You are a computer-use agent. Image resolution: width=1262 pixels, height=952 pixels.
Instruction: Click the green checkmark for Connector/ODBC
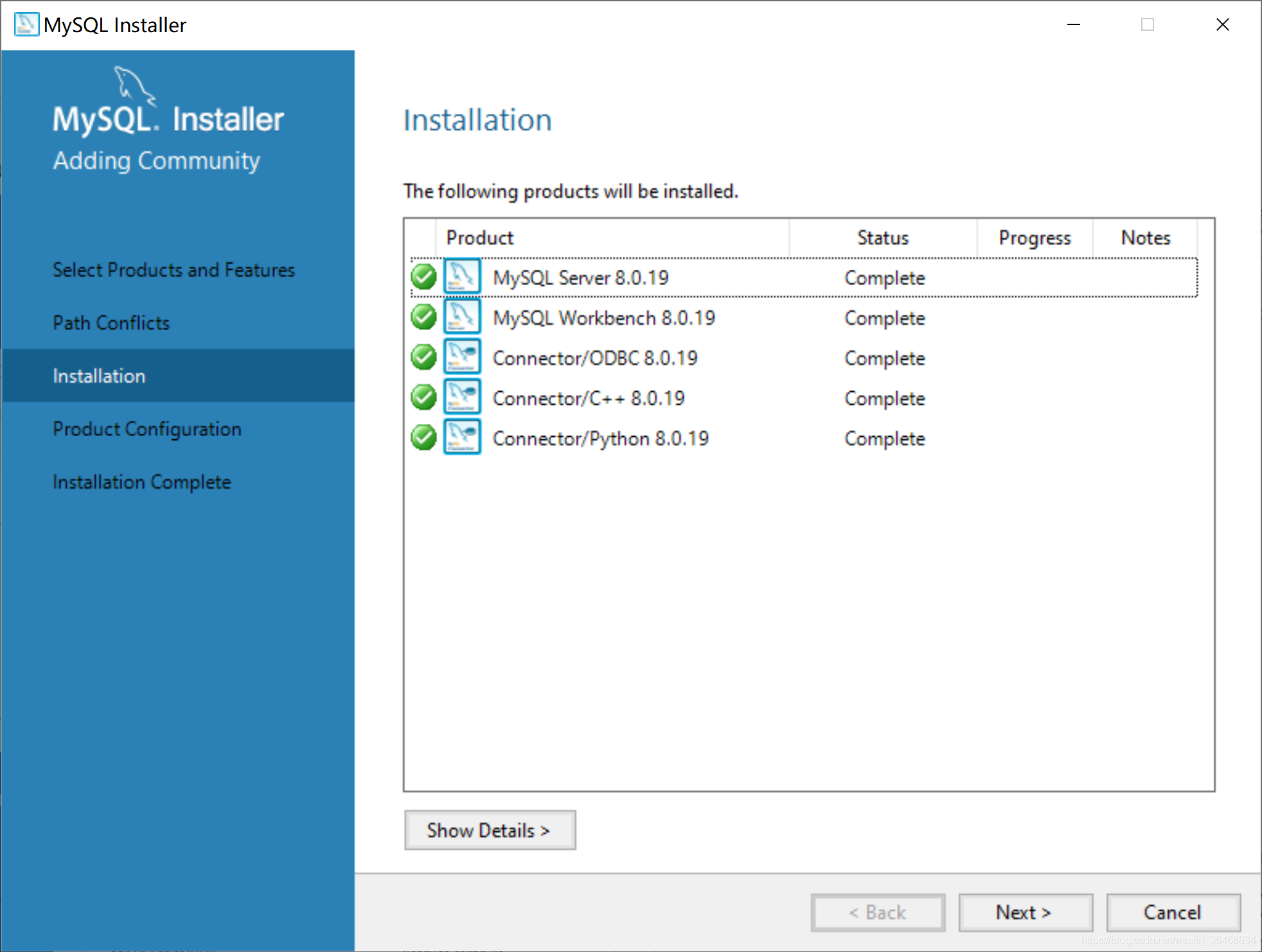point(421,358)
